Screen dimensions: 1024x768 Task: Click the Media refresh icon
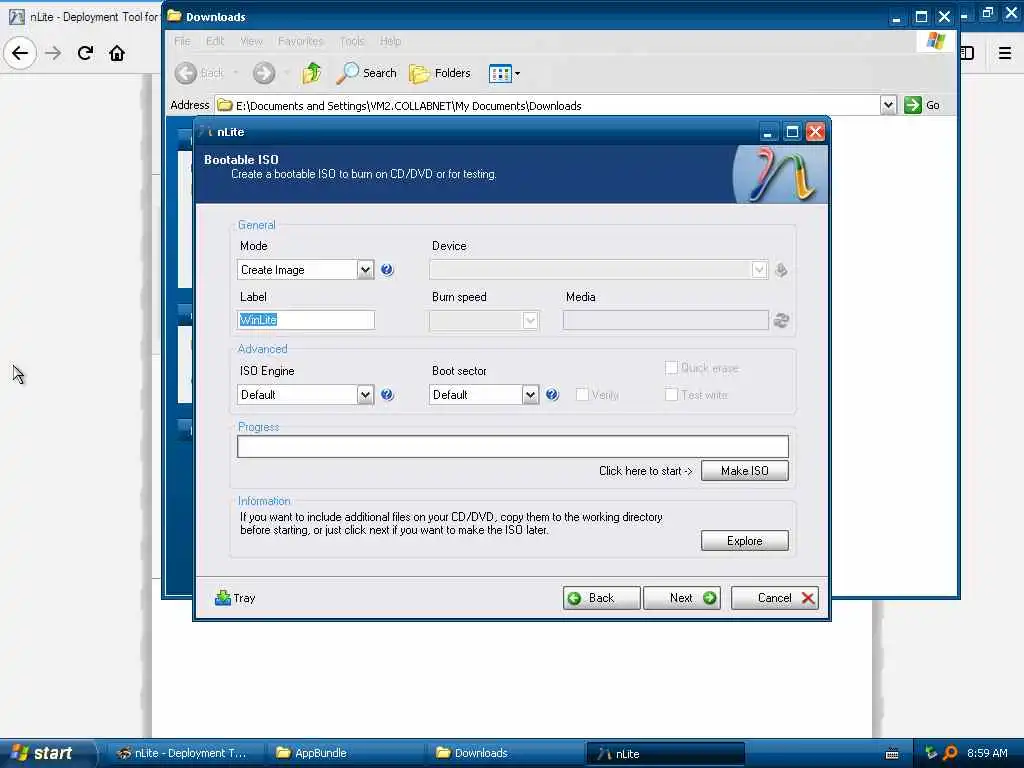[x=781, y=320]
